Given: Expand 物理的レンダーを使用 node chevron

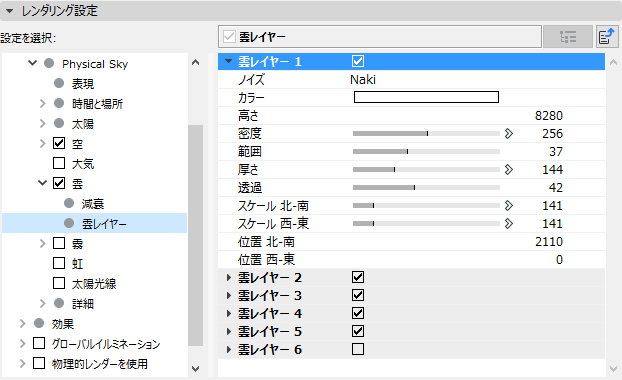Looking at the screenshot, I should 23,363.
